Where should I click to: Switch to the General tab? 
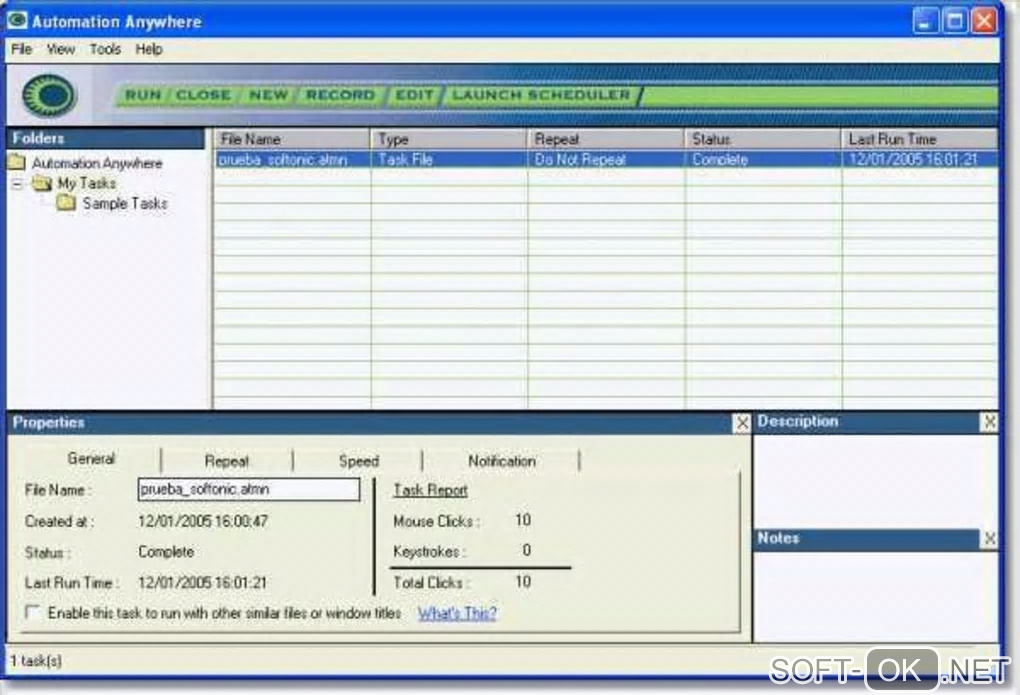click(x=91, y=459)
